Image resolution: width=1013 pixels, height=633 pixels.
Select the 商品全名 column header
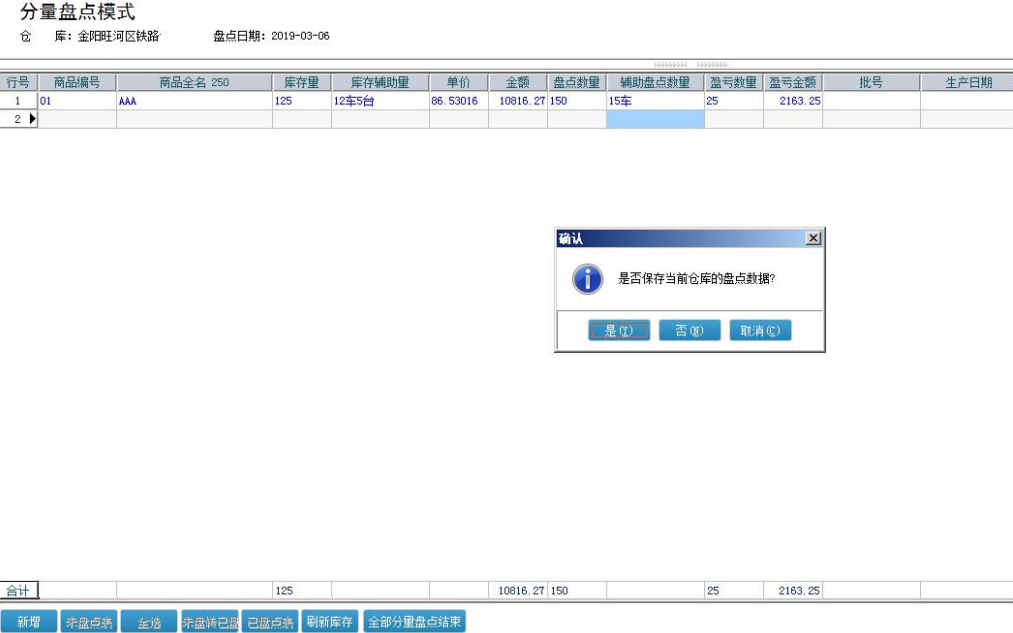click(194, 83)
